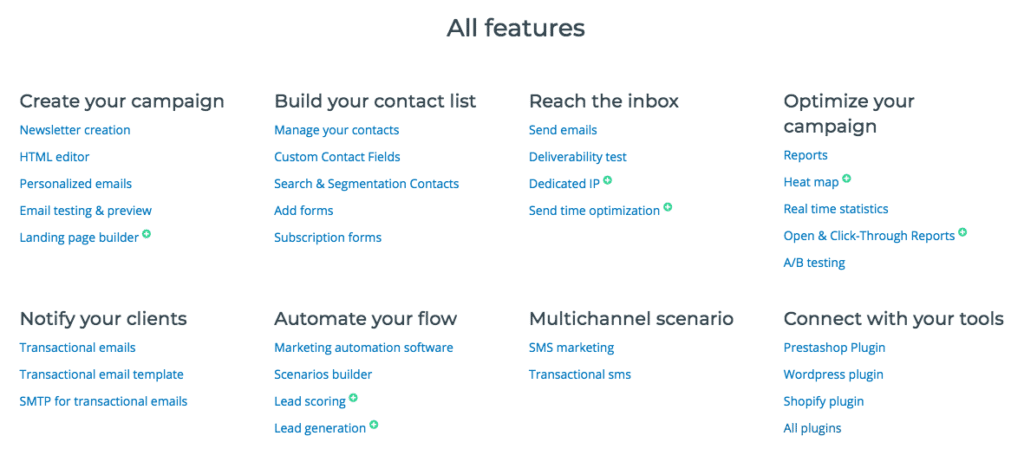Viewport: 1024px width, 462px height.
Task: Click green plus icon beside Heat map
Action: pos(846,178)
